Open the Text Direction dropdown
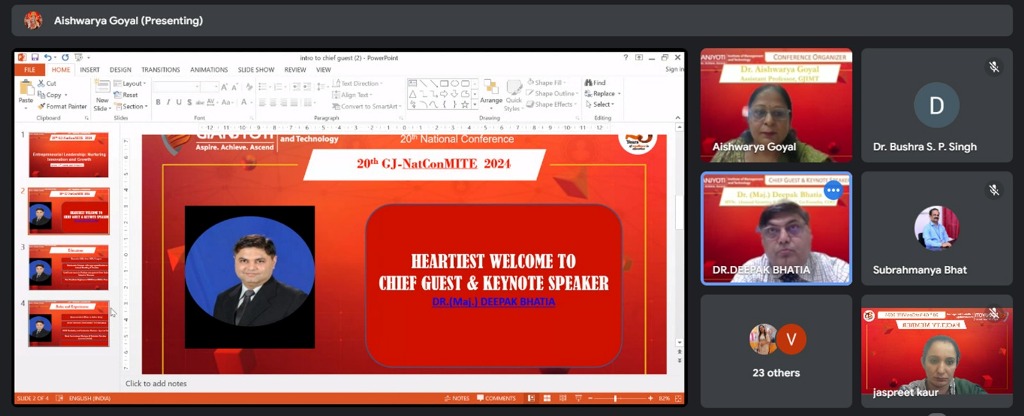 pyautogui.click(x=357, y=84)
